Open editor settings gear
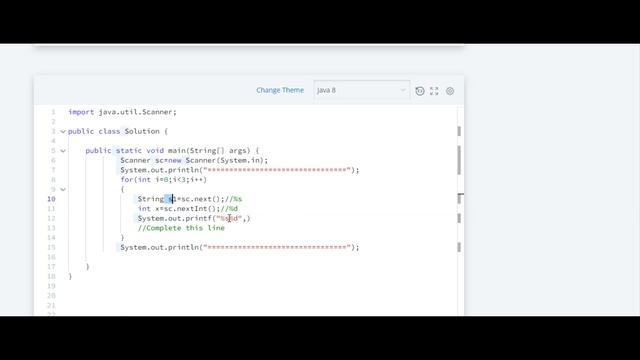 click(x=450, y=91)
